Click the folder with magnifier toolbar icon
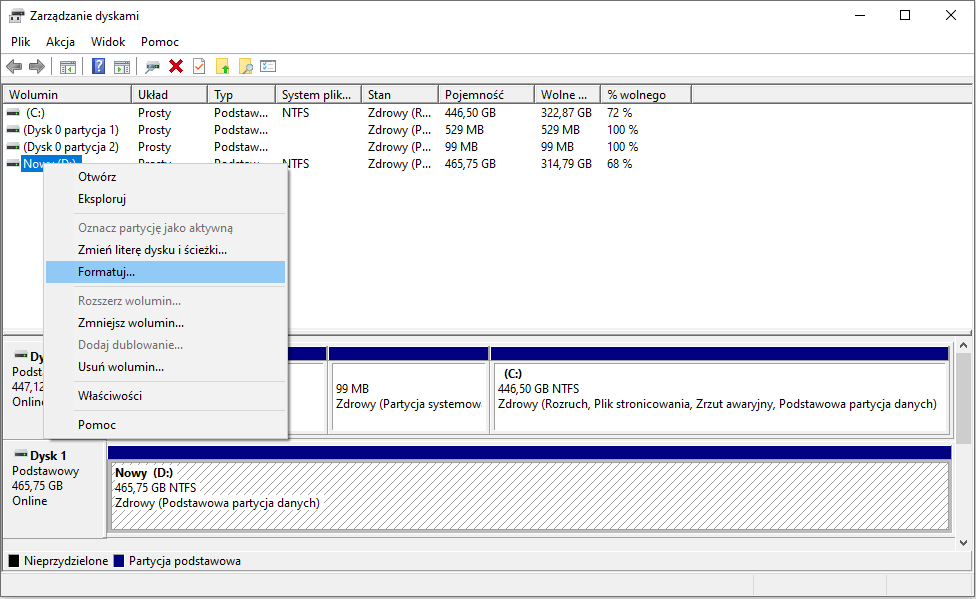The width and height of the screenshot is (976, 599). click(x=245, y=66)
